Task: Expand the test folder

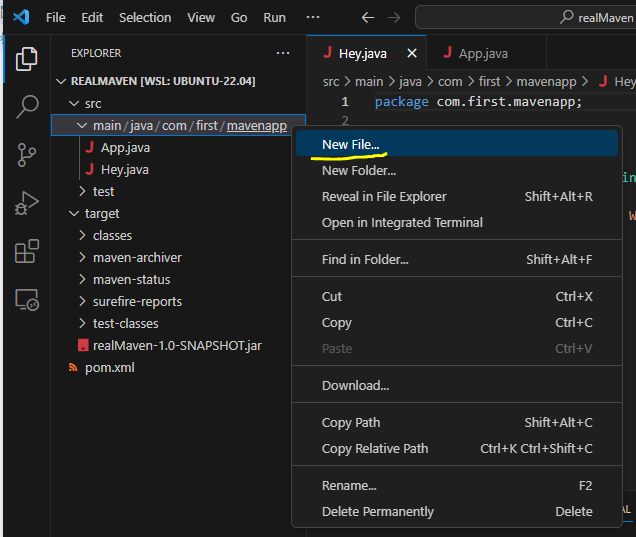Action: (82, 191)
